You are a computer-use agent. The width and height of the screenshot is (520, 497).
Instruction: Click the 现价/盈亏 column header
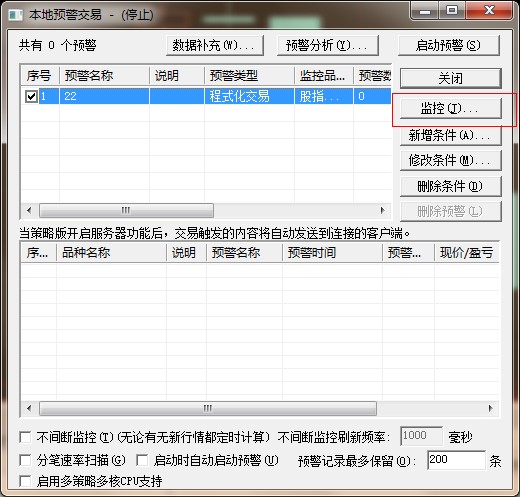click(x=467, y=252)
